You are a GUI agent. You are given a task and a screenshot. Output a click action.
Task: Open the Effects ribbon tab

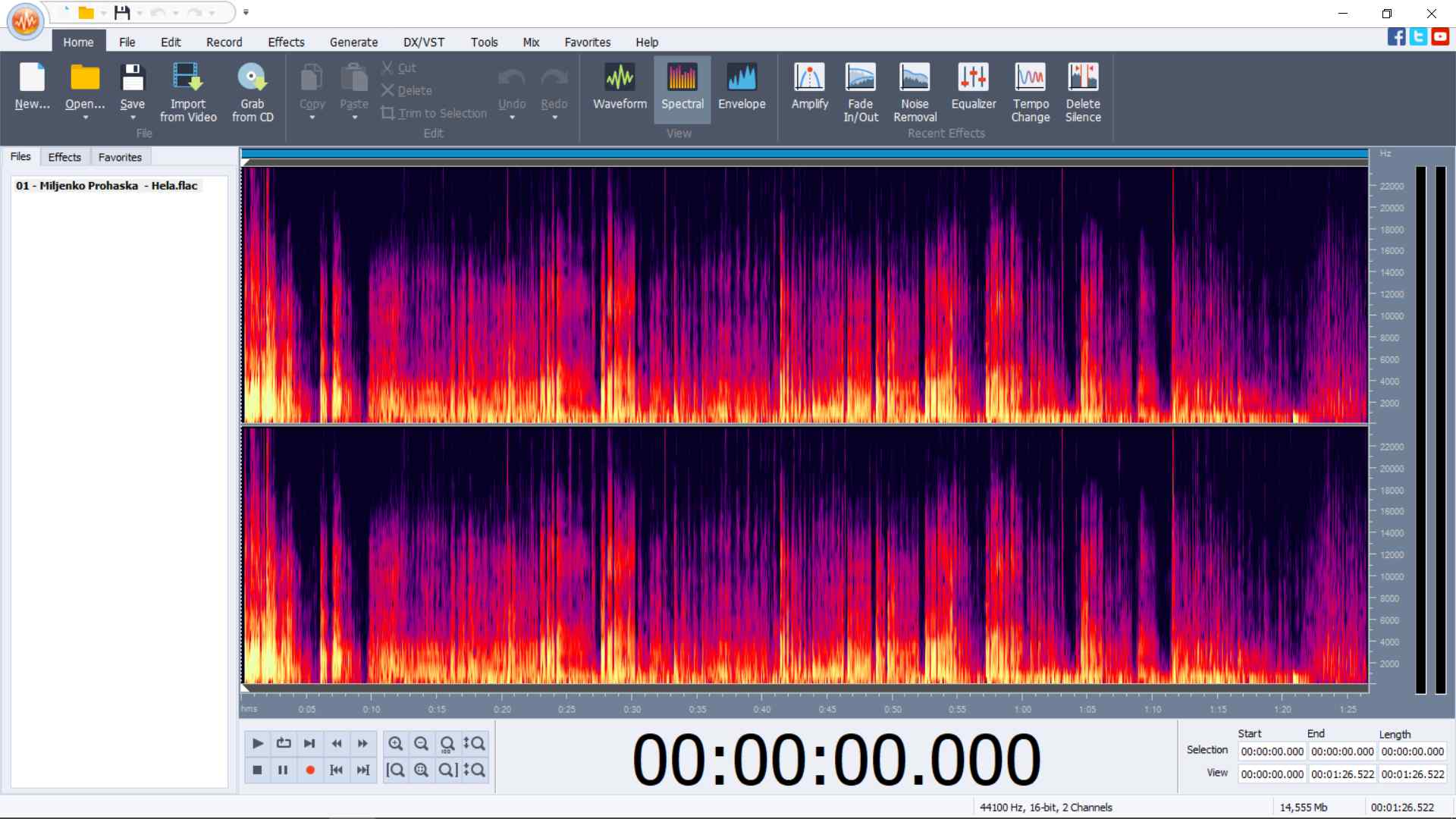[x=286, y=42]
